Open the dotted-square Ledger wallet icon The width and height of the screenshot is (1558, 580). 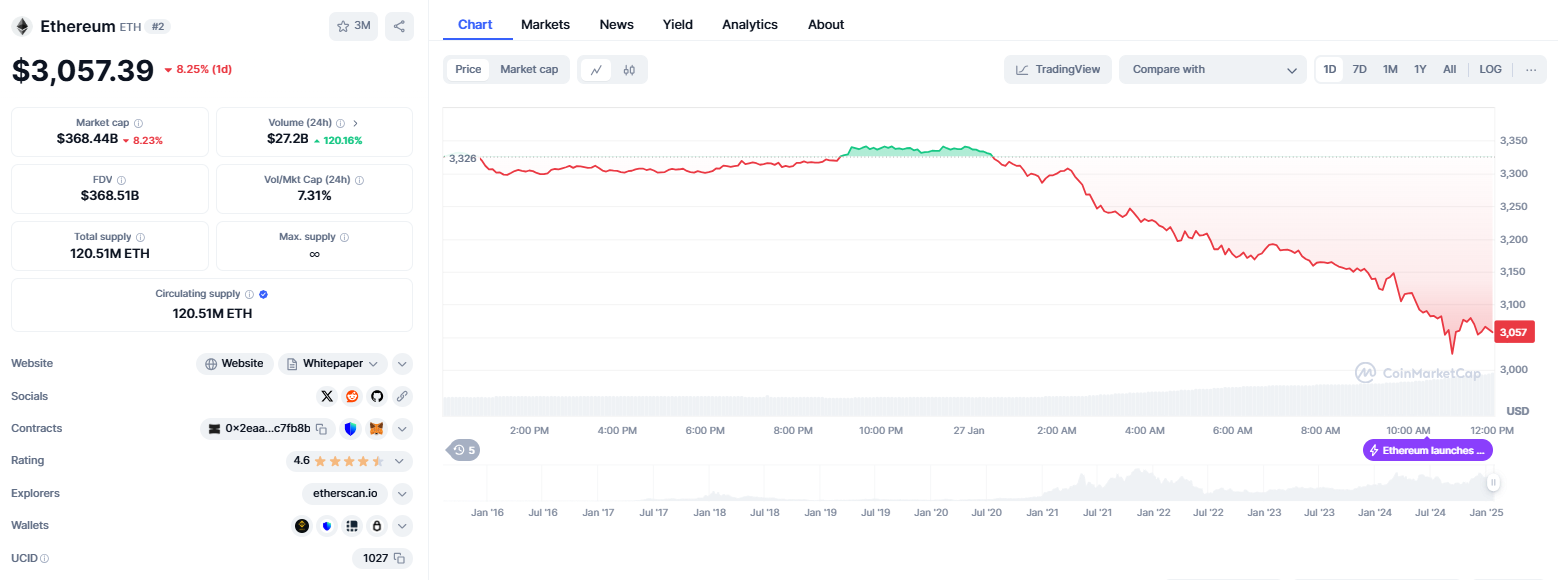[x=352, y=525]
